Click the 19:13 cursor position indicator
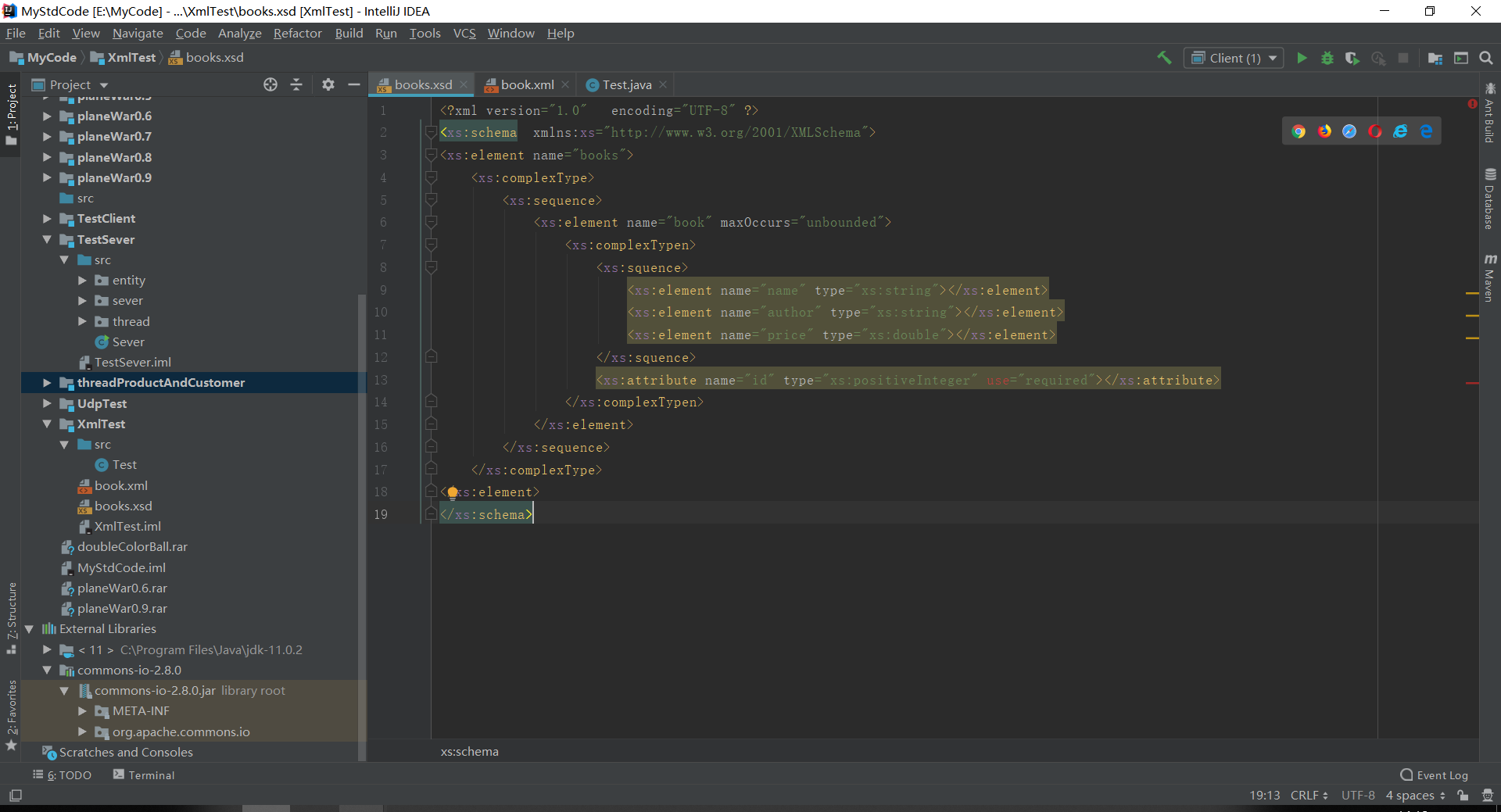Image resolution: width=1501 pixels, height=812 pixels. coord(1264,796)
